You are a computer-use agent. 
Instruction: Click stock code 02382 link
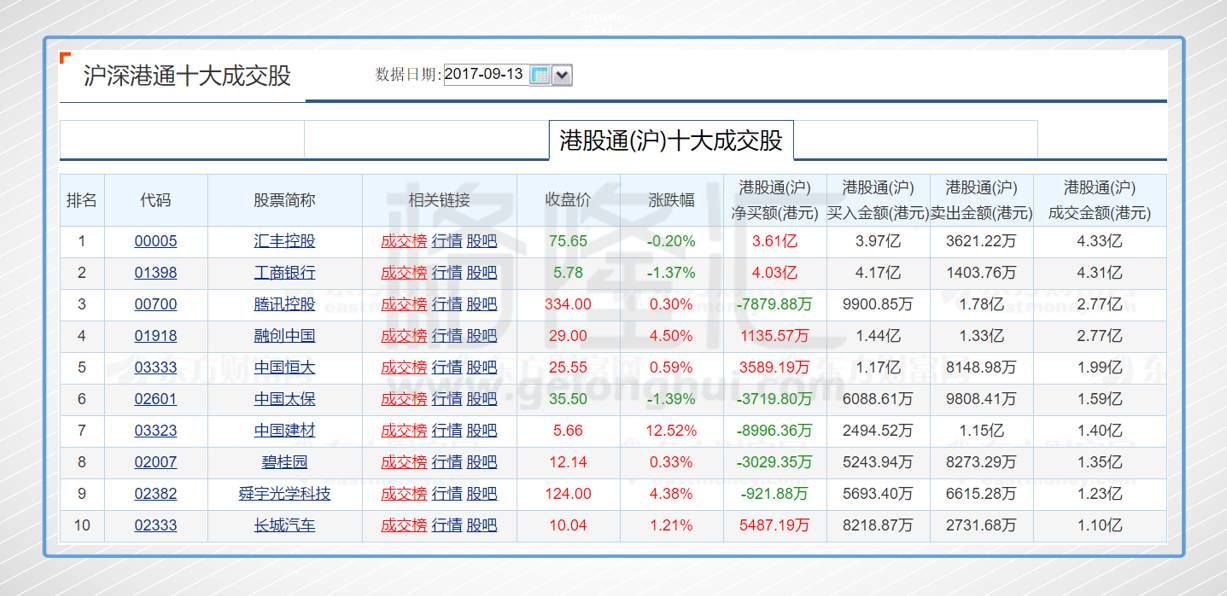click(x=155, y=494)
